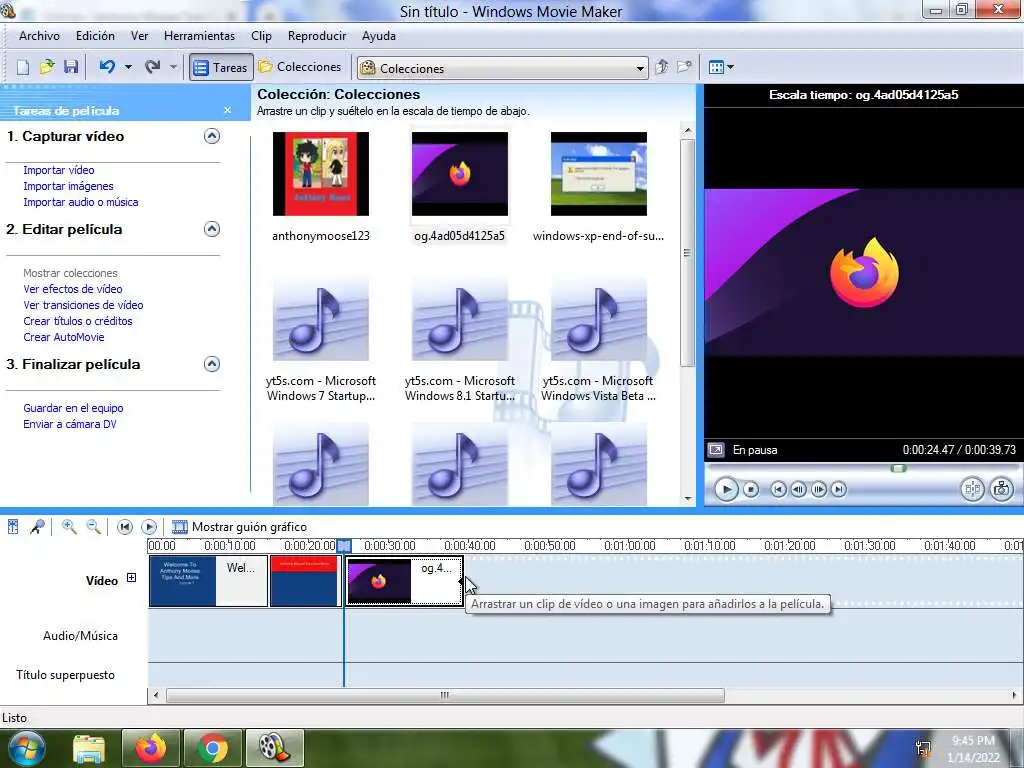Image resolution: width=1024 pixels, height=768 pixels.
Task: Click the Play Timeline icon
Action: 149,526
